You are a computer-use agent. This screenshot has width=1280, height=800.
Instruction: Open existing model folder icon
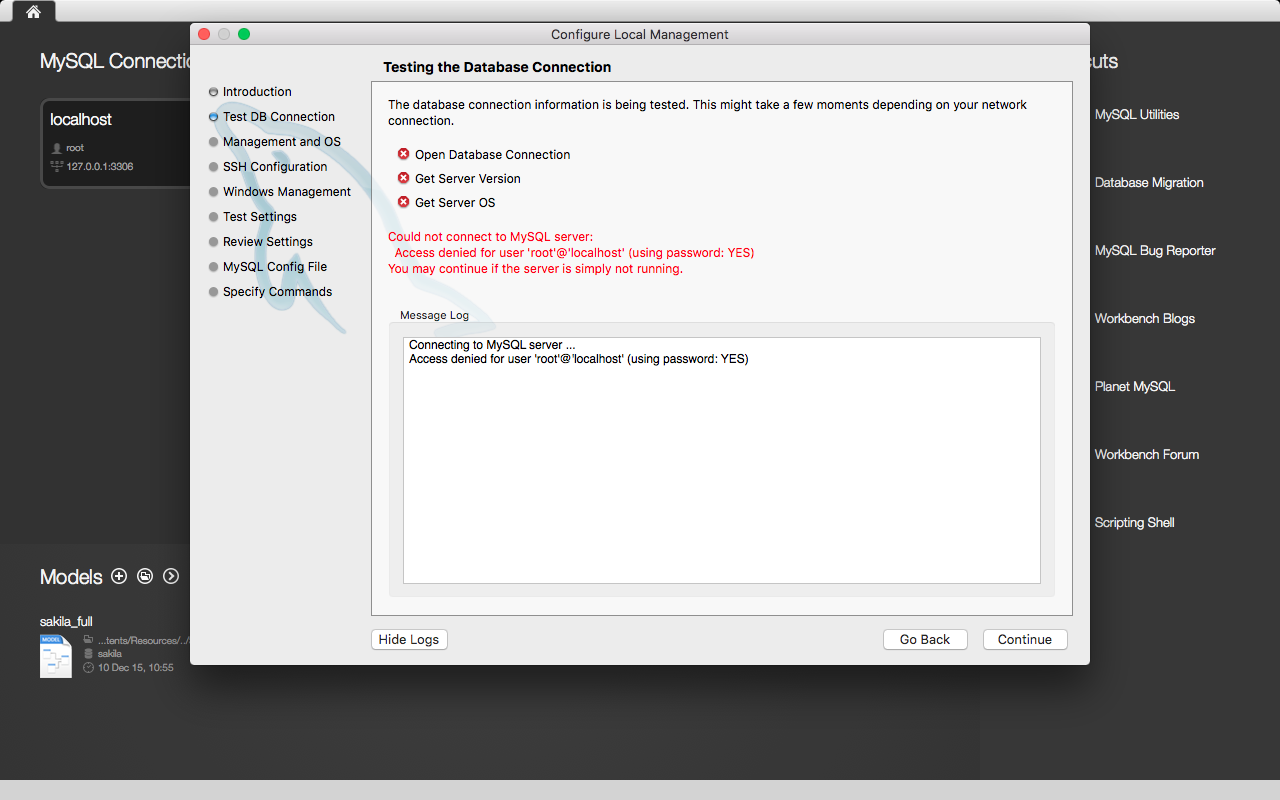[145, 576]
